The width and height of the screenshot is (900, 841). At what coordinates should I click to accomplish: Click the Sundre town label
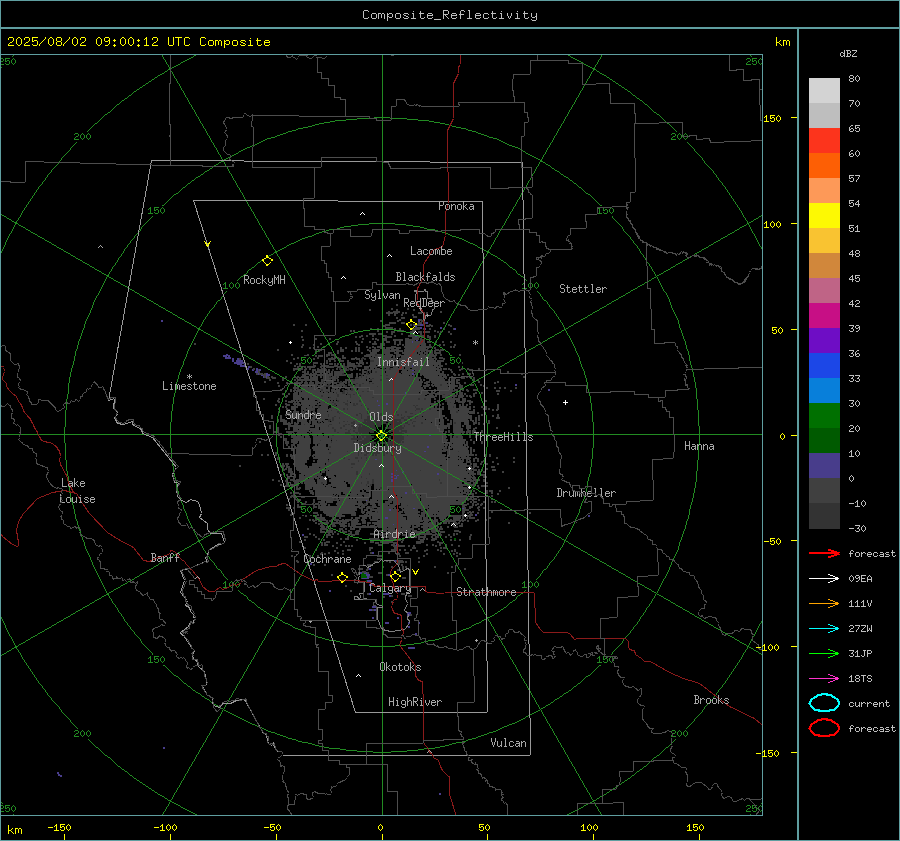(303, 414)
